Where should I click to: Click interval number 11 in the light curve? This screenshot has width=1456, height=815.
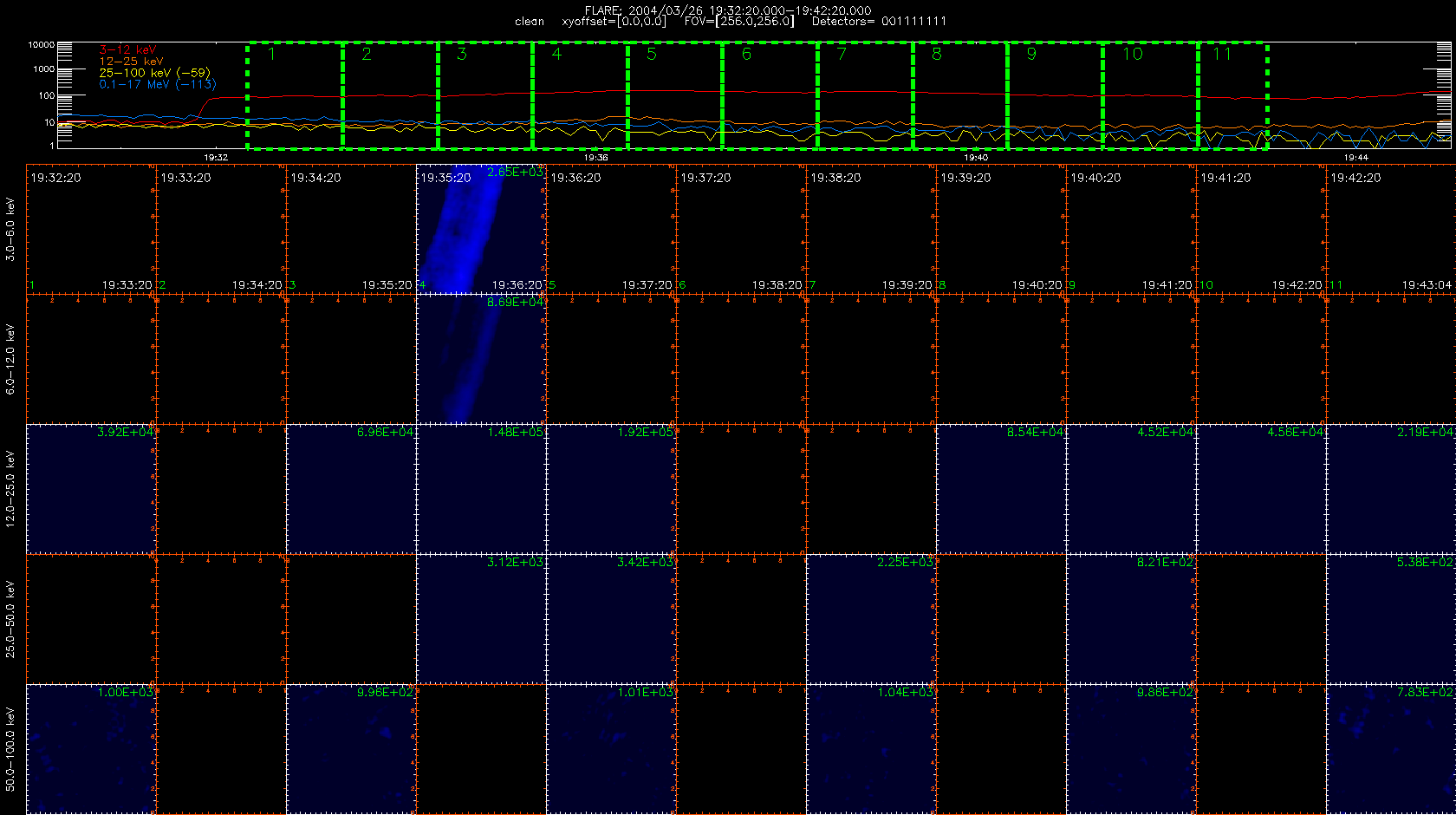click(1222, 54)
